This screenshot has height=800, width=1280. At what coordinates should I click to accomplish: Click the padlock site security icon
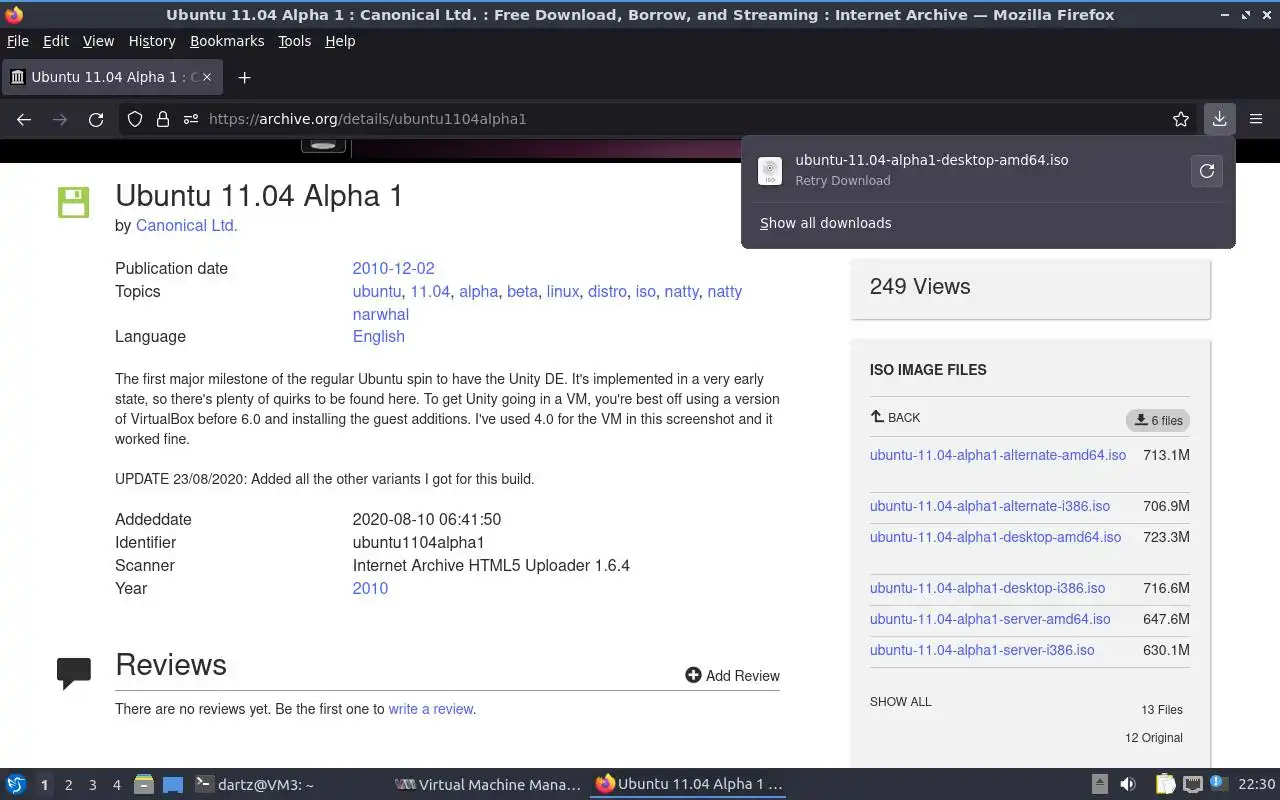163,119
